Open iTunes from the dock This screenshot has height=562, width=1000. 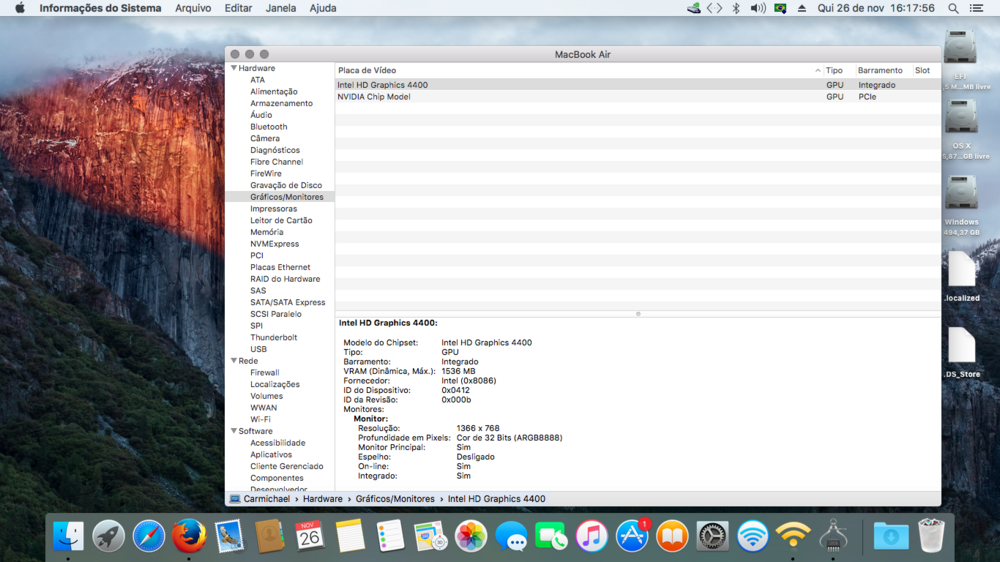[x=592, y=537]
